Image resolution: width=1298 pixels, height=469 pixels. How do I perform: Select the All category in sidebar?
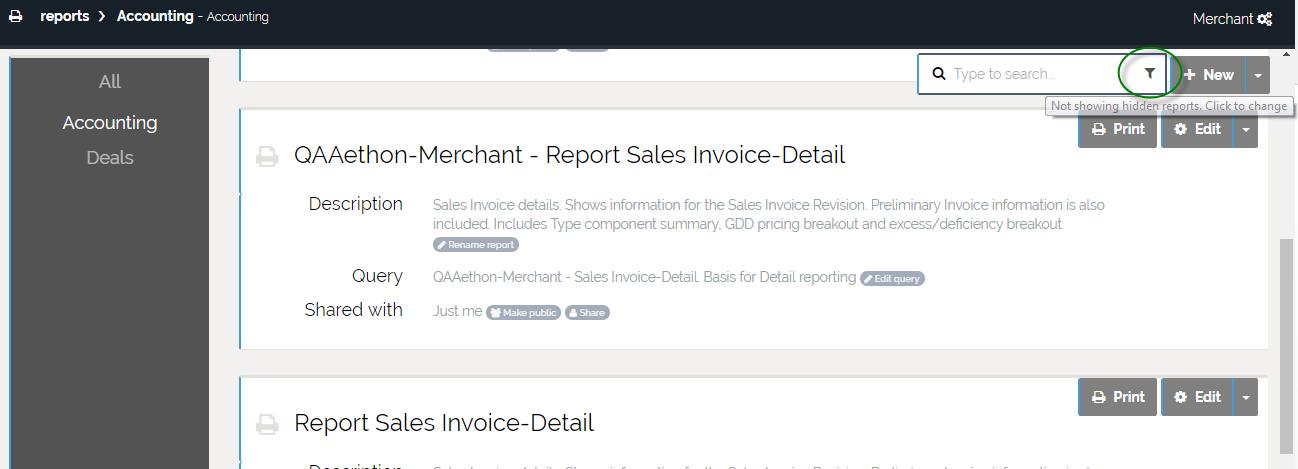[x=110, y=82]
